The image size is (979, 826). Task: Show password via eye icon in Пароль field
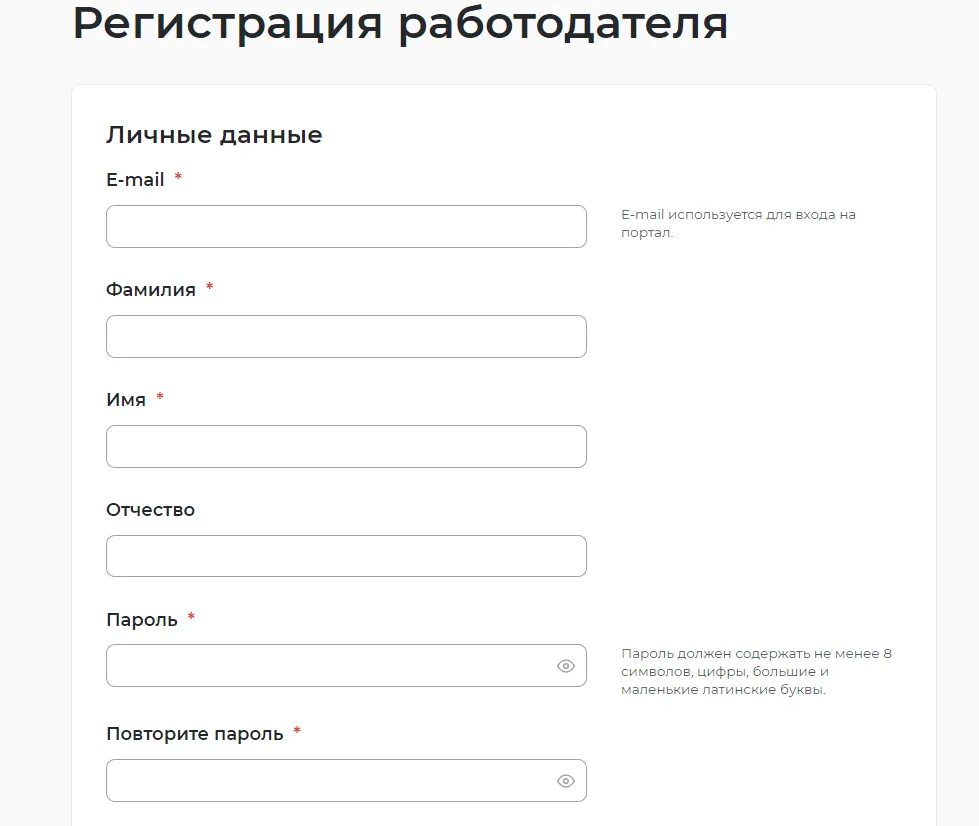(566, 666)
